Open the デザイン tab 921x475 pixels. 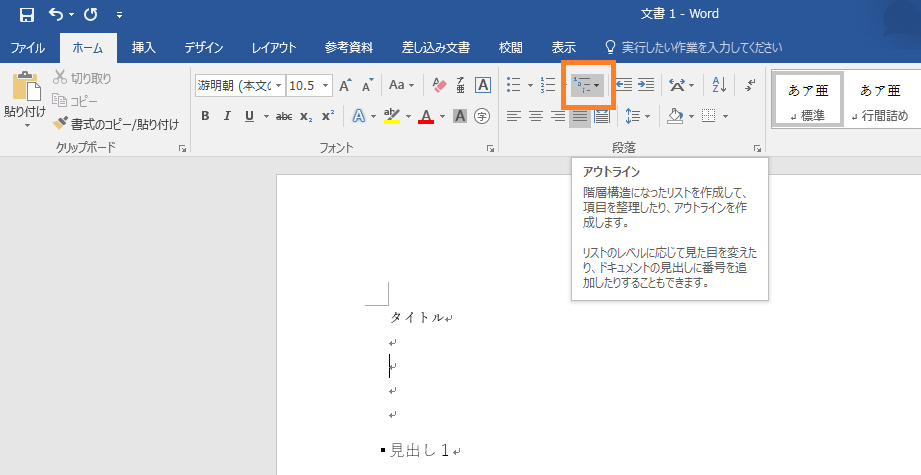pyautogui.click(x=204, y=48)
